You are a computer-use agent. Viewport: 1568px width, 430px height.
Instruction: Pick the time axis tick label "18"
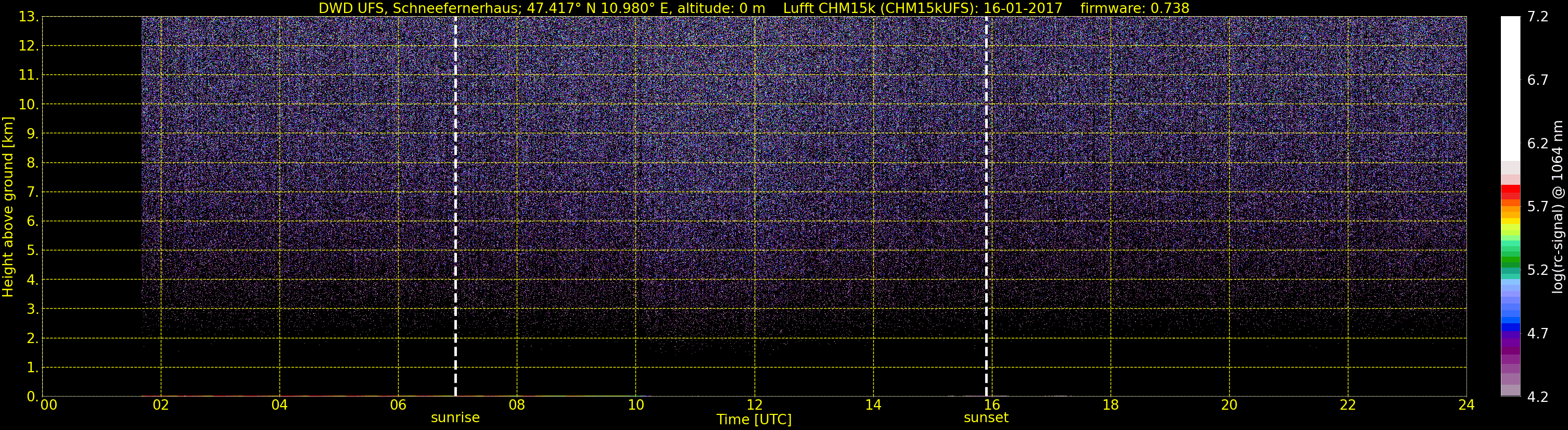tap(1110, 406)
